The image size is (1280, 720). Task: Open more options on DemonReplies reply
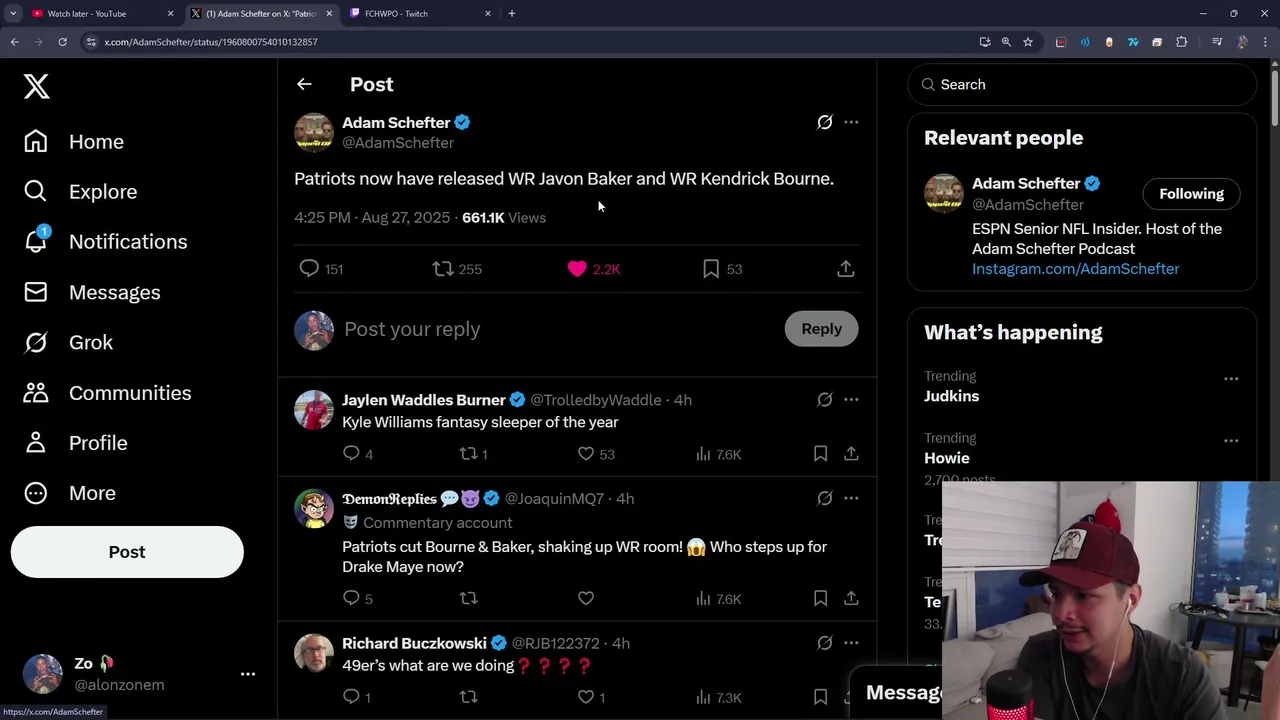pyautogui.click(x=851, y=498)
